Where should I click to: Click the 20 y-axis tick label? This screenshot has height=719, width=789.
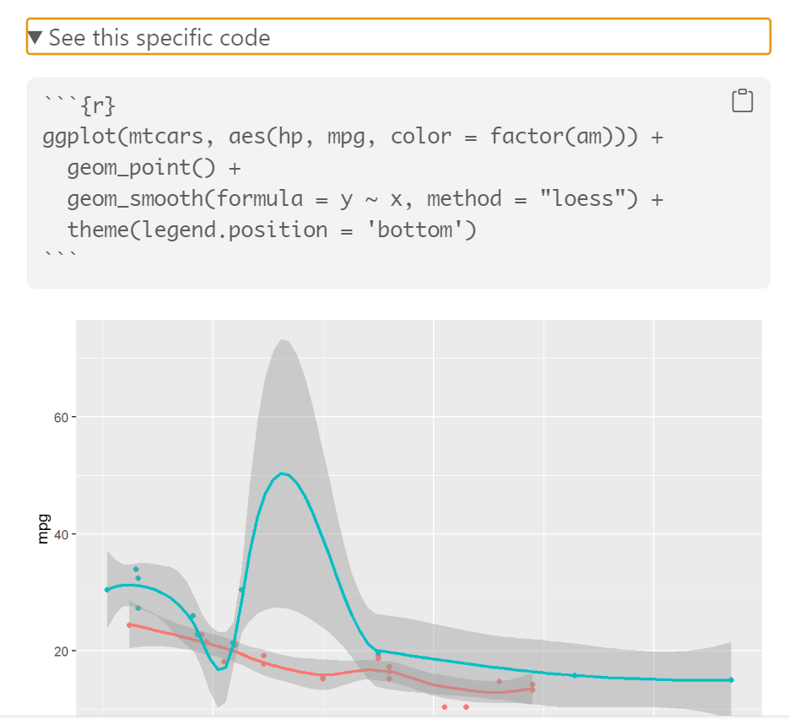tap(61, 652)
